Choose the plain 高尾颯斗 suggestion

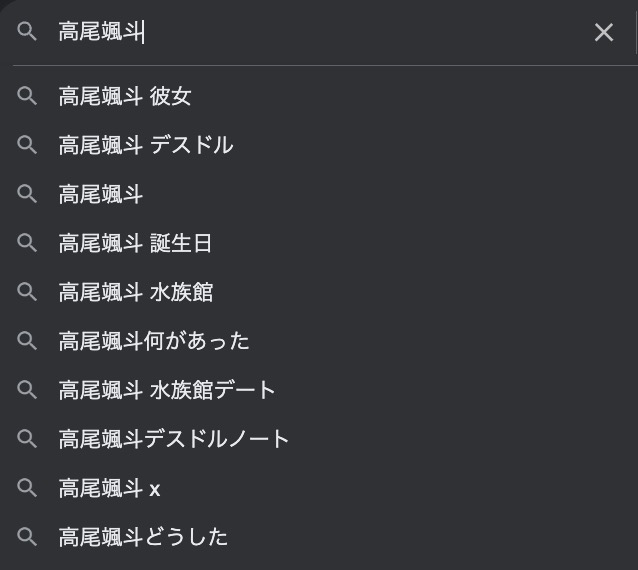click(319, 194)
